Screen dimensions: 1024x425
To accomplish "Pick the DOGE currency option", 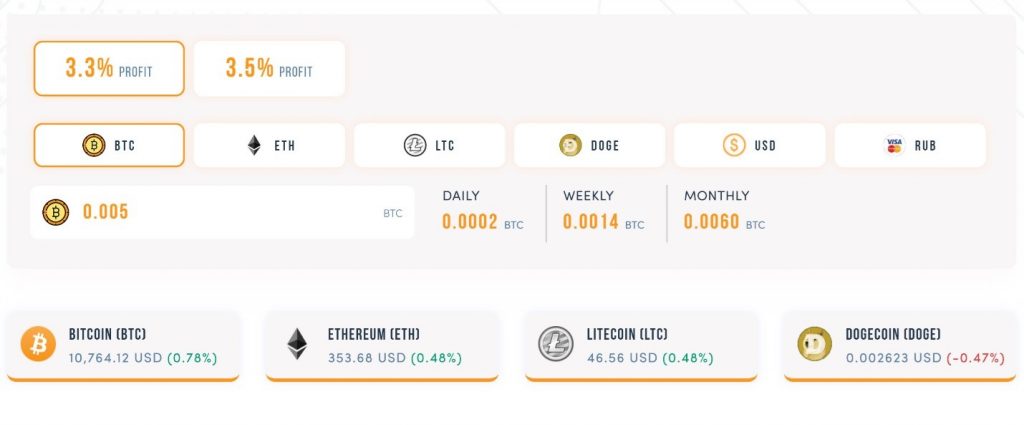I will pos(590,145).
